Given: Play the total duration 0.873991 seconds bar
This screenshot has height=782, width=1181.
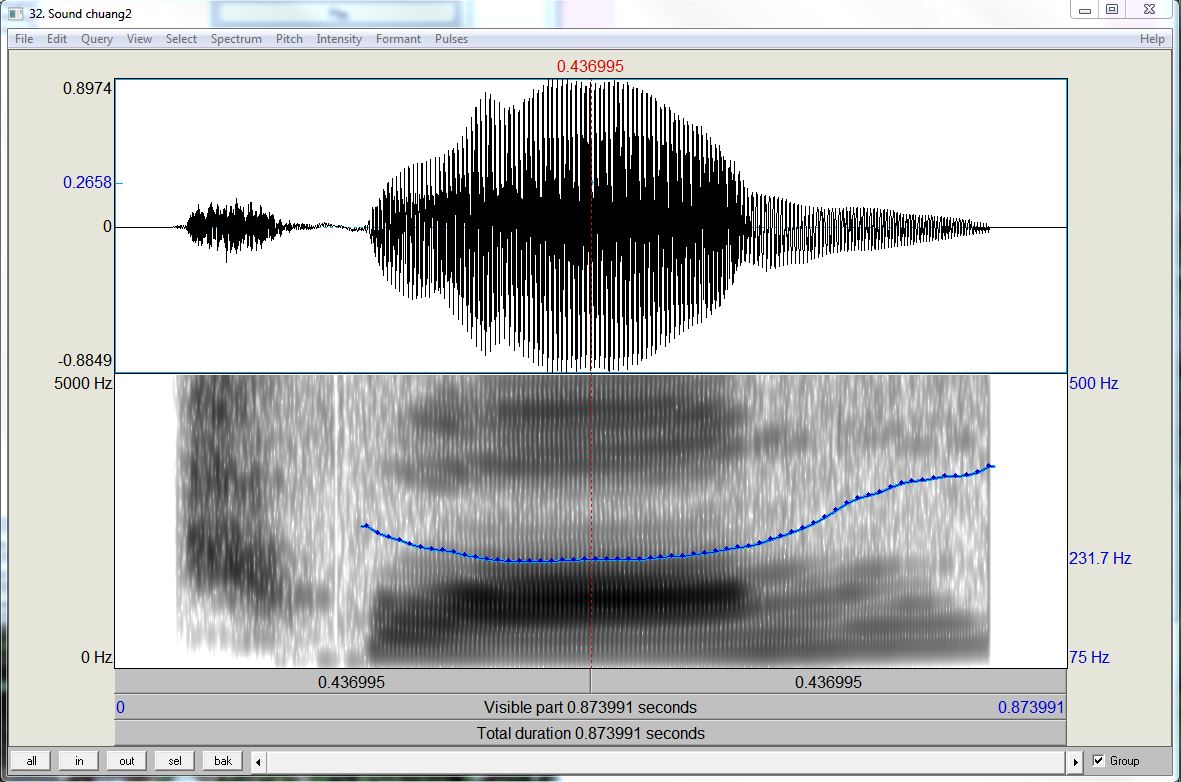Looking at the screenshot, I should coord(590,733).
